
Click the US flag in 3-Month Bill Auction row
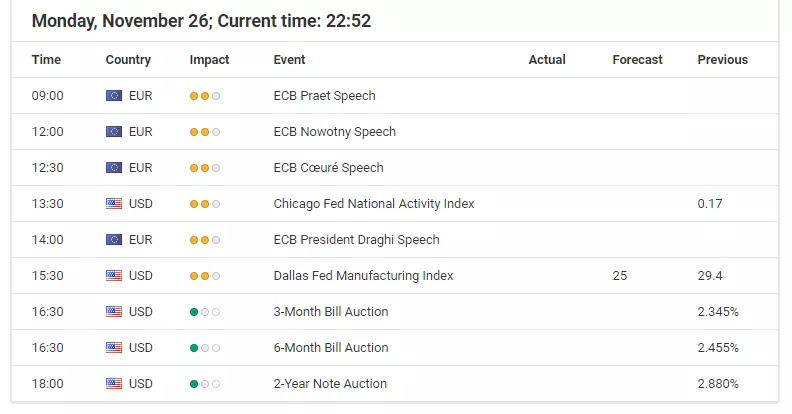(x=114, y=312)
